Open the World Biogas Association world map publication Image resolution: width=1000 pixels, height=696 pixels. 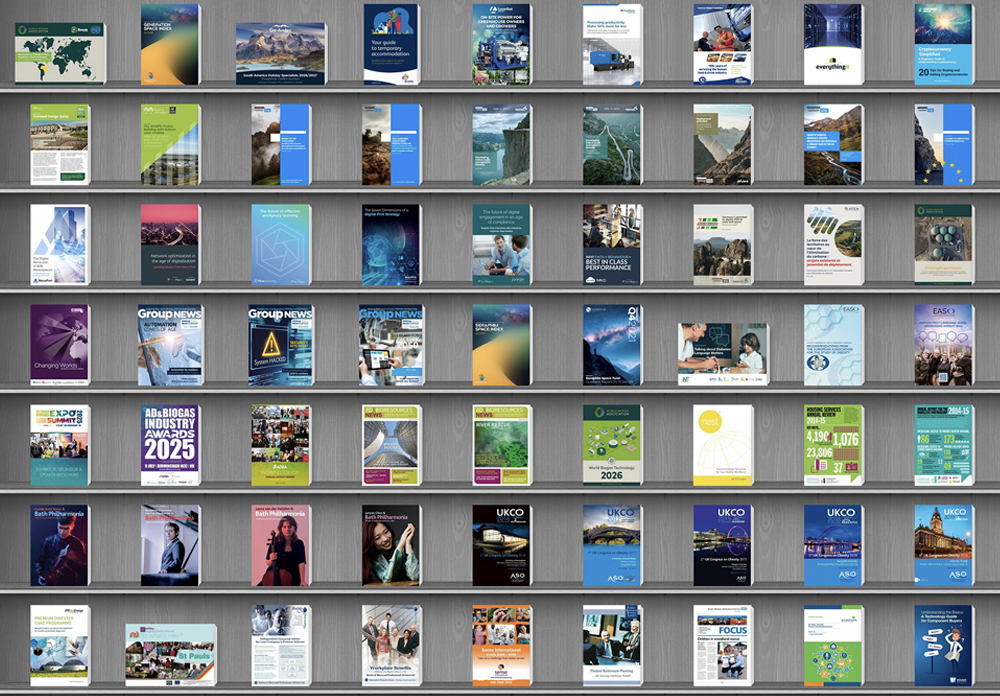(61, 54)
